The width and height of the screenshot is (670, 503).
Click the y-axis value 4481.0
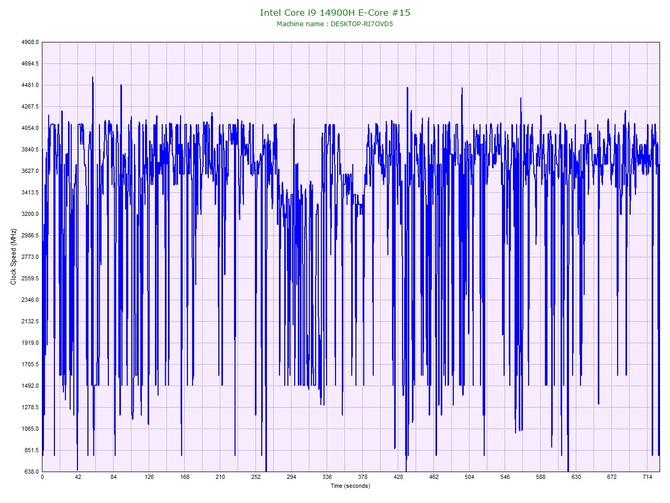(x=30, y=85)
